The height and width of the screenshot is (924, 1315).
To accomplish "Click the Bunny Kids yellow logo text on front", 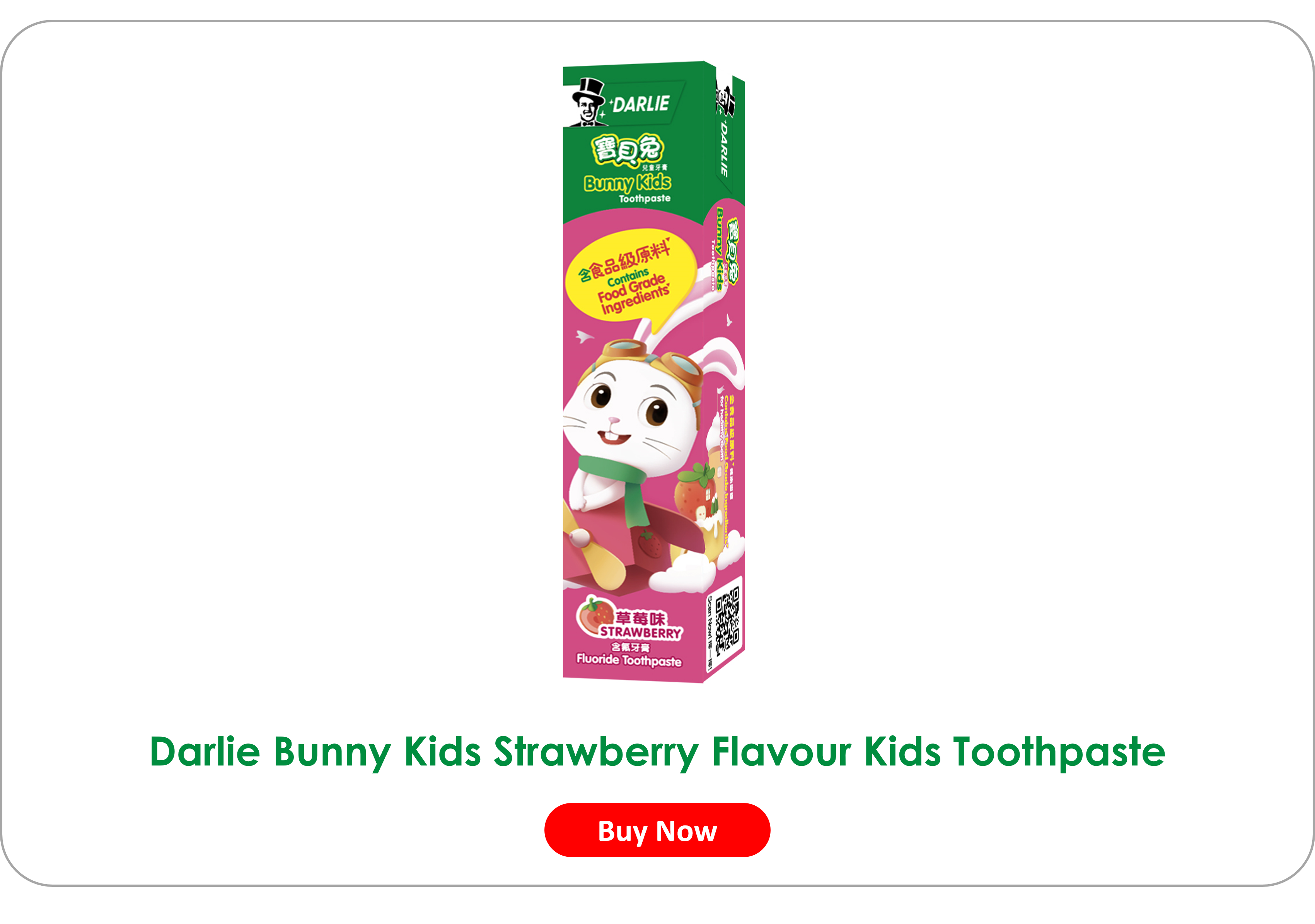I will (628, 183).
